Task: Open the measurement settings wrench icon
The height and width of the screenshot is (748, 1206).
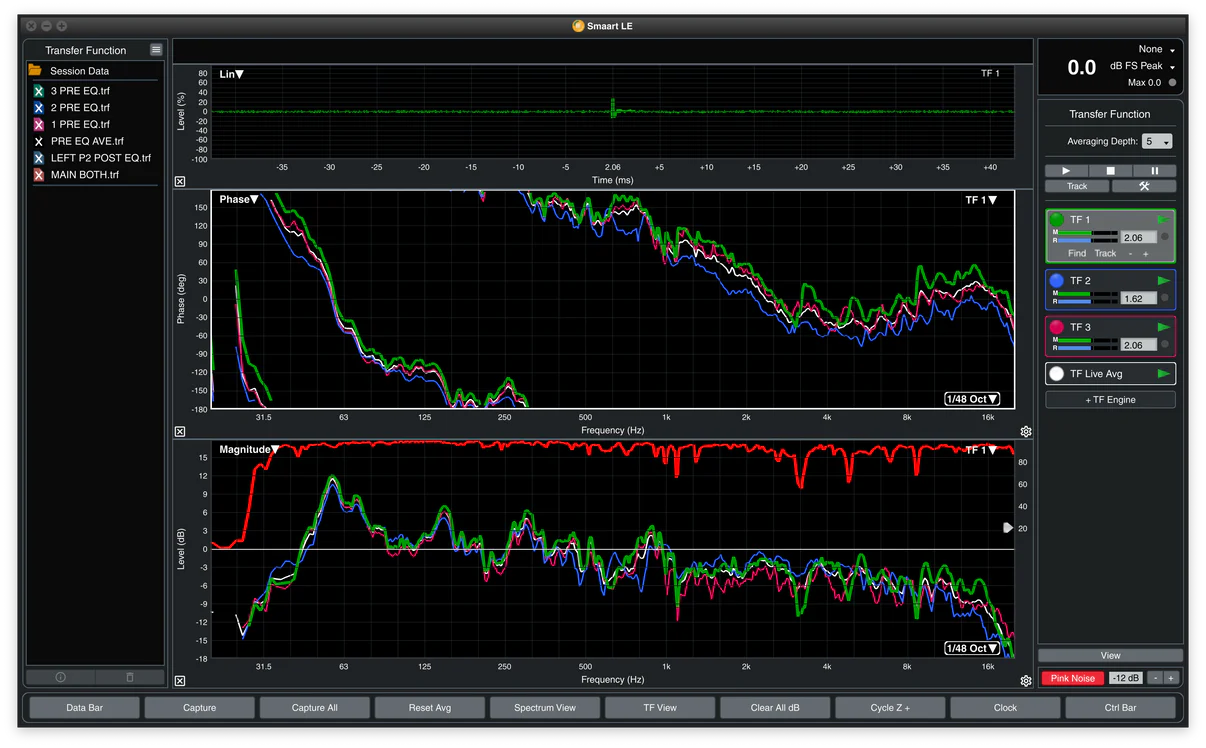Action: click(x=1143, y=186)
